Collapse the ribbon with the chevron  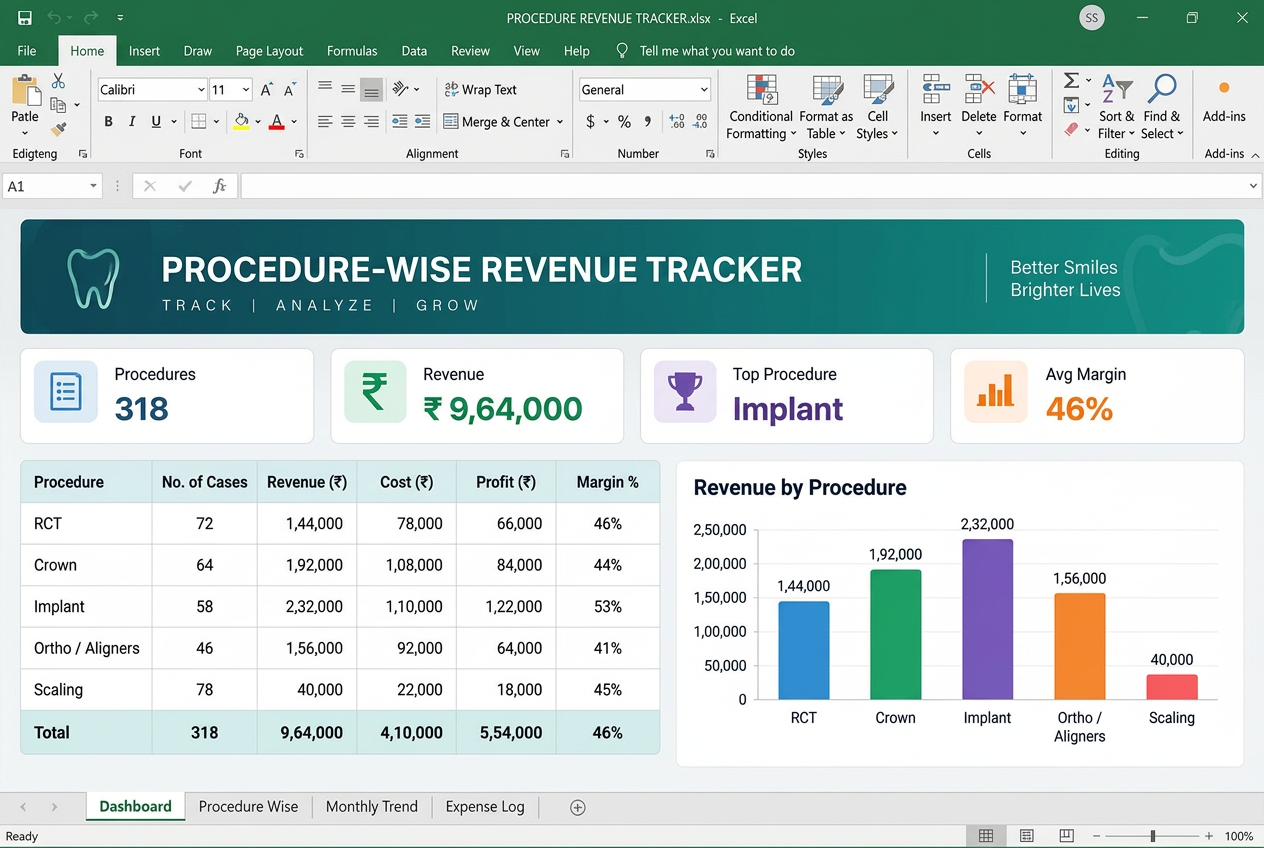pyautogui.click(x=1256, y=155)
